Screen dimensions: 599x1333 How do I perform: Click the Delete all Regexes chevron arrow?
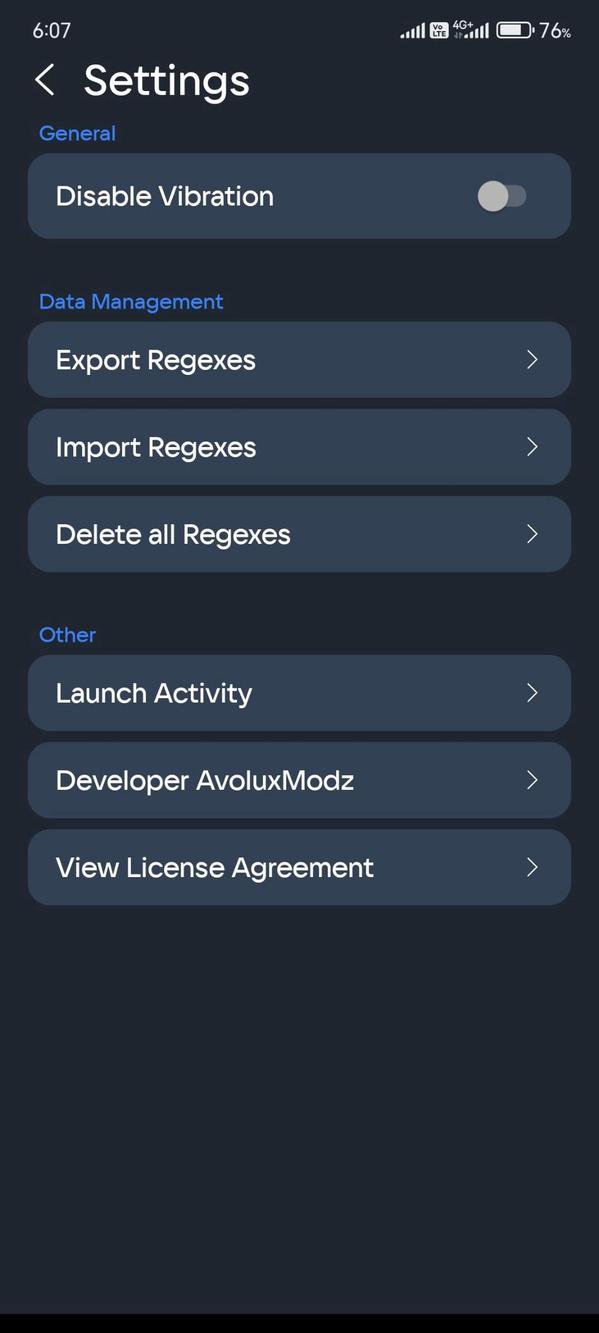[531, 534]
